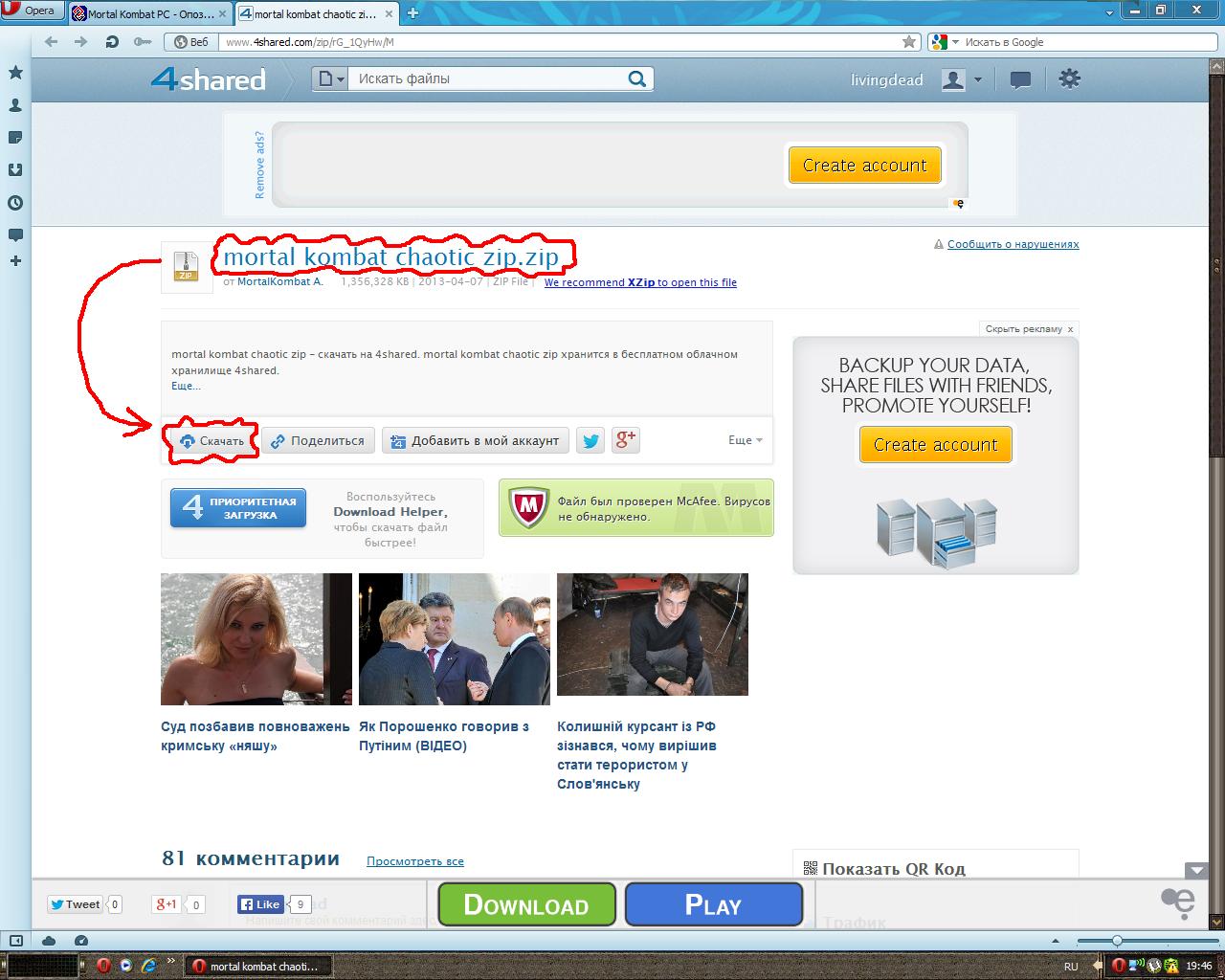Click the ZIP file type icon
The height and width of the screenshot is (980, 1225).
pos(186,266)
